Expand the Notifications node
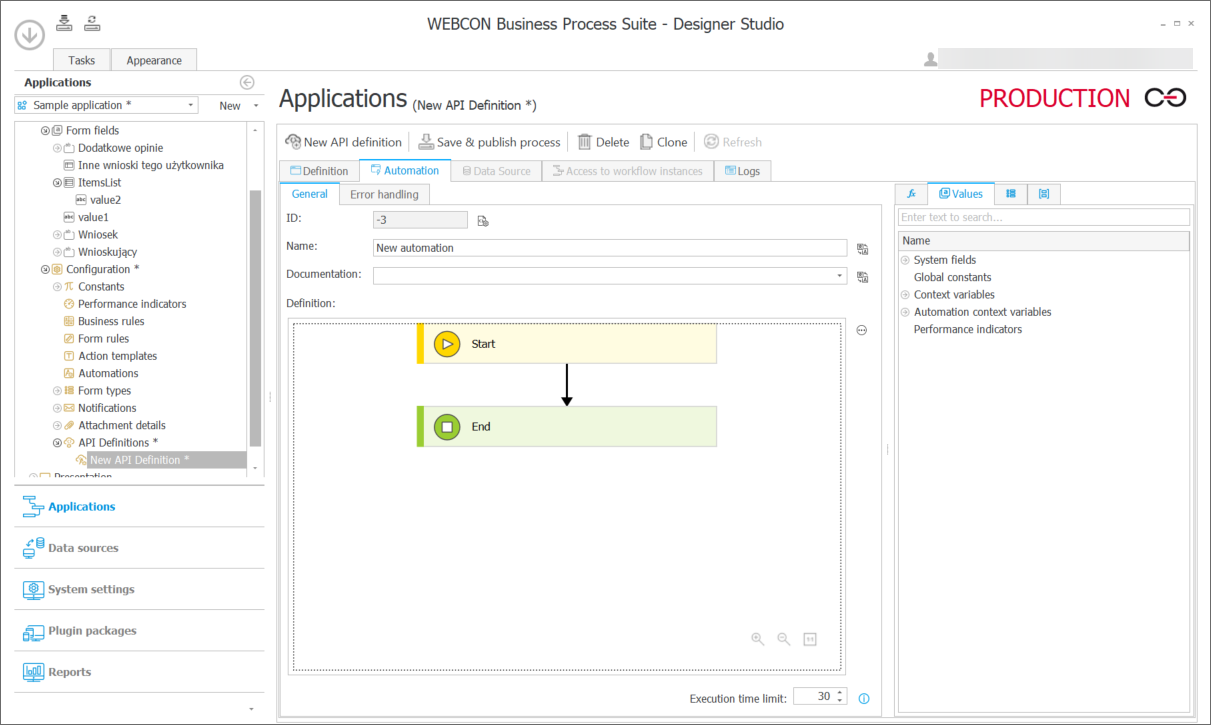The height and width of the screenshot is (725, 1211). click(x=57, y=408)
